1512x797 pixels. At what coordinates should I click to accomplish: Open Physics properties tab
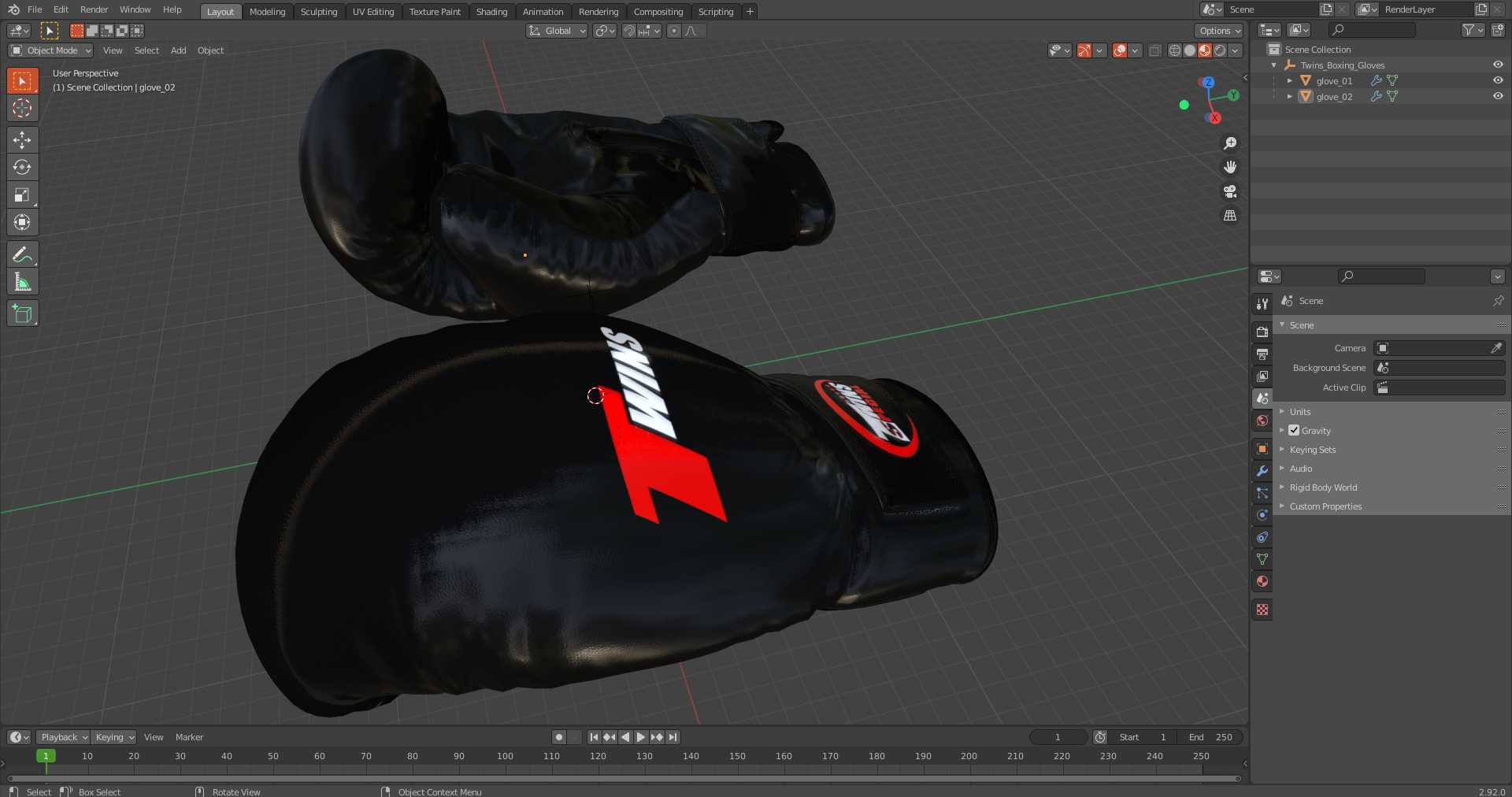tap(1262, 514)
